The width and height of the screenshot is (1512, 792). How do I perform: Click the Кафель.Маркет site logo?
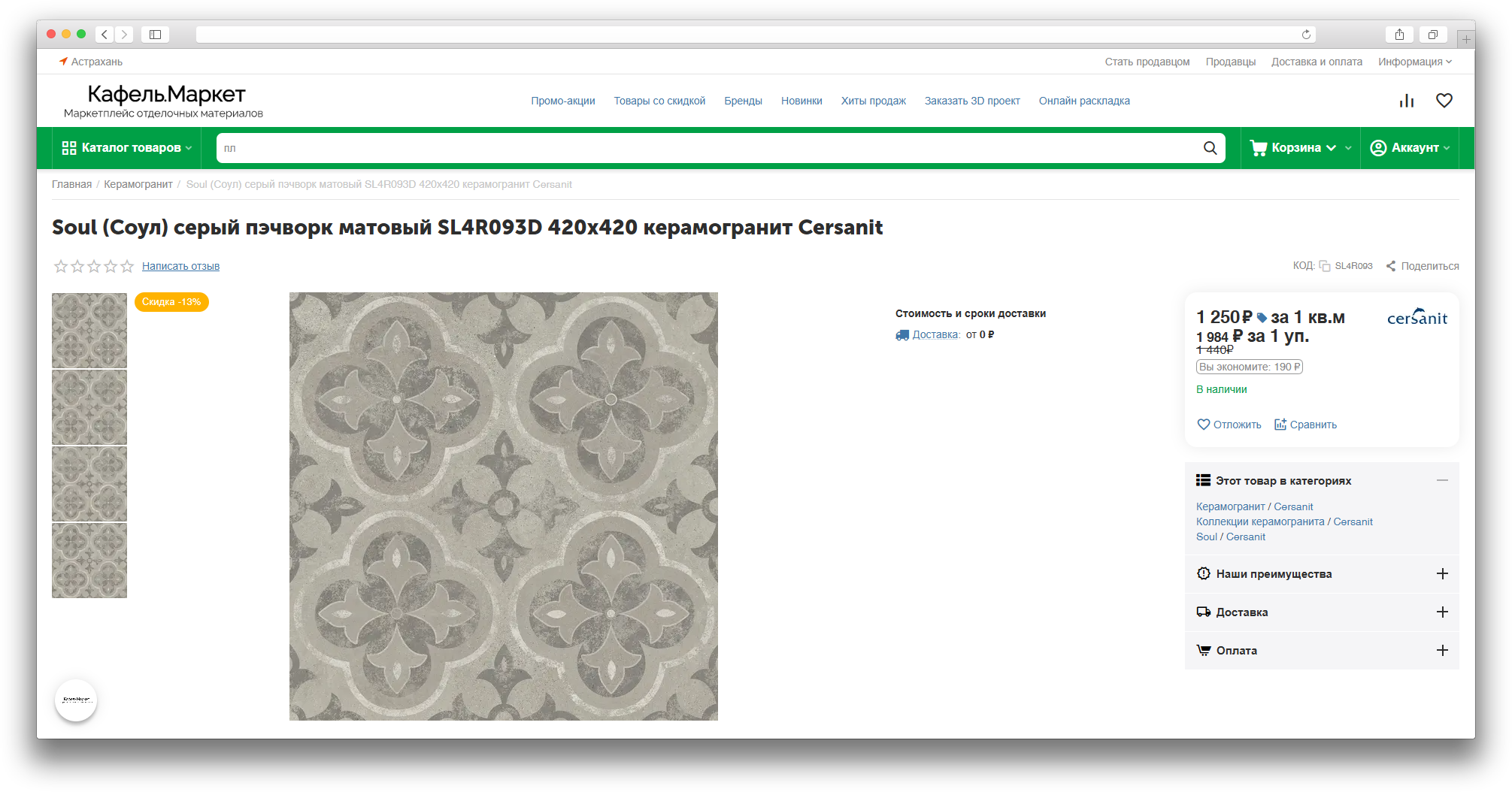164,101
